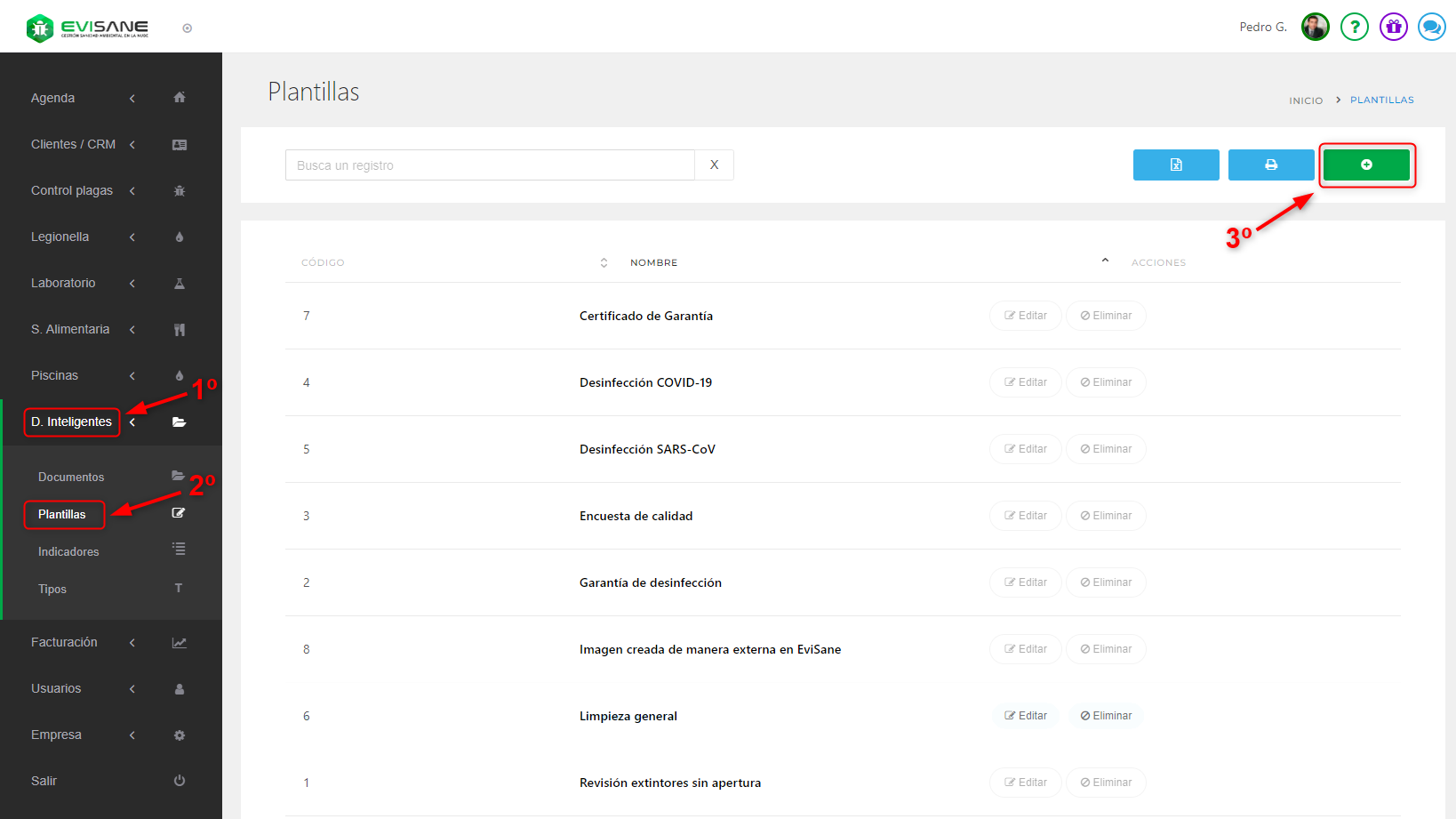Open the Documentos submenu item
The image size is (1456, 819).
71,477
